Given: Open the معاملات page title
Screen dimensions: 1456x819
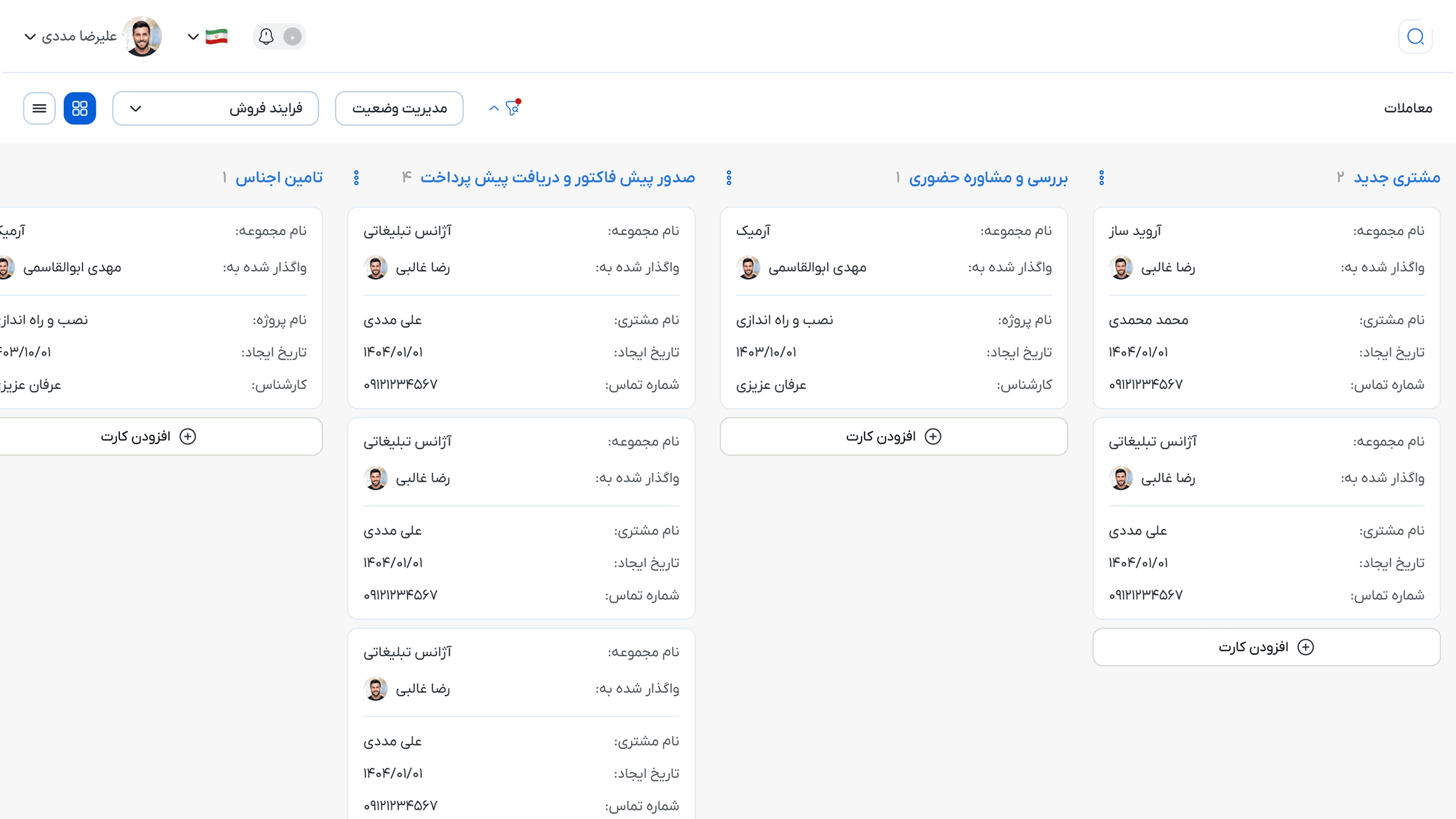Looking at the screenshot, I should 1408,108.
